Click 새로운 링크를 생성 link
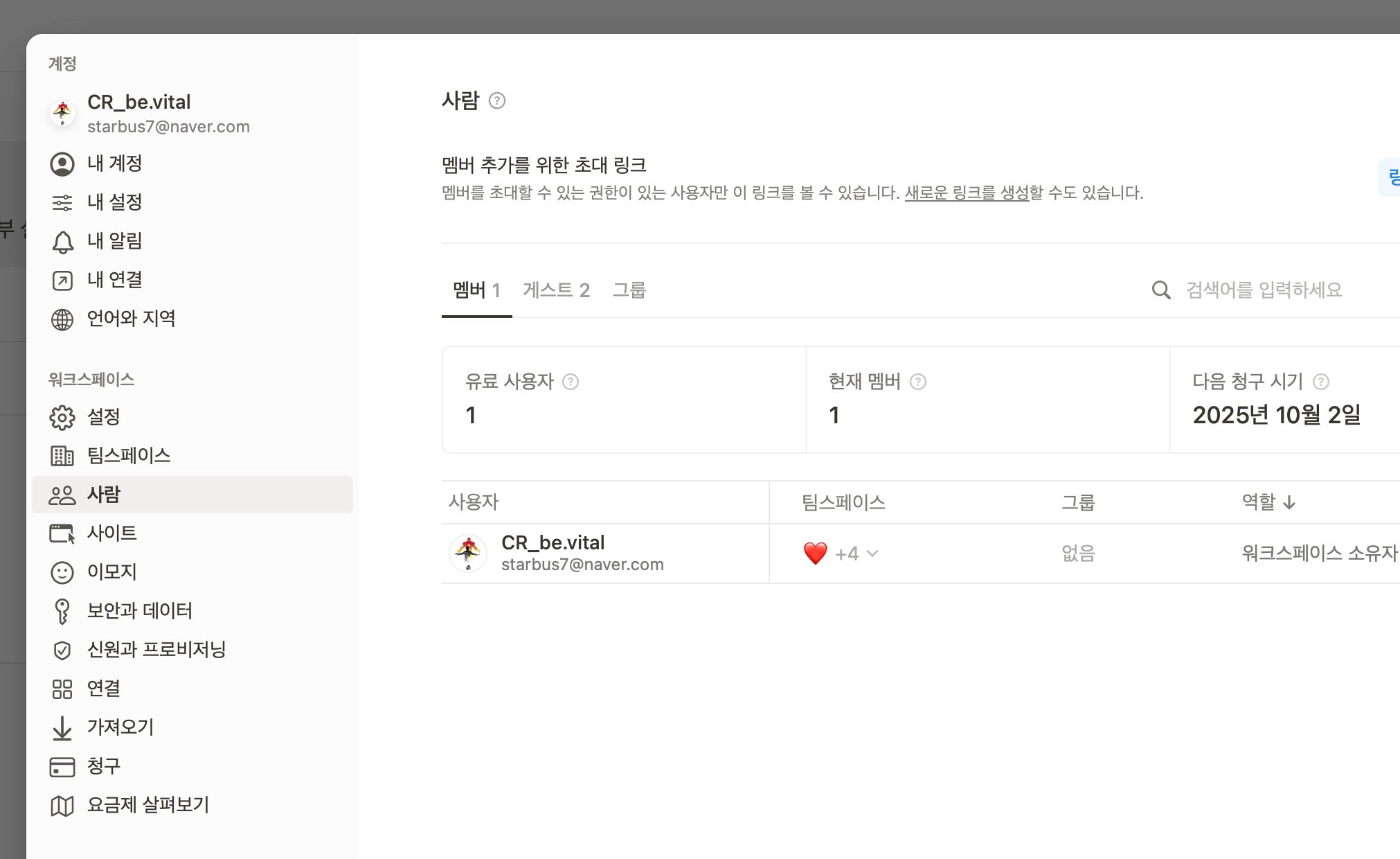This screenshot has width=1400, height=859. coord(967,193)
